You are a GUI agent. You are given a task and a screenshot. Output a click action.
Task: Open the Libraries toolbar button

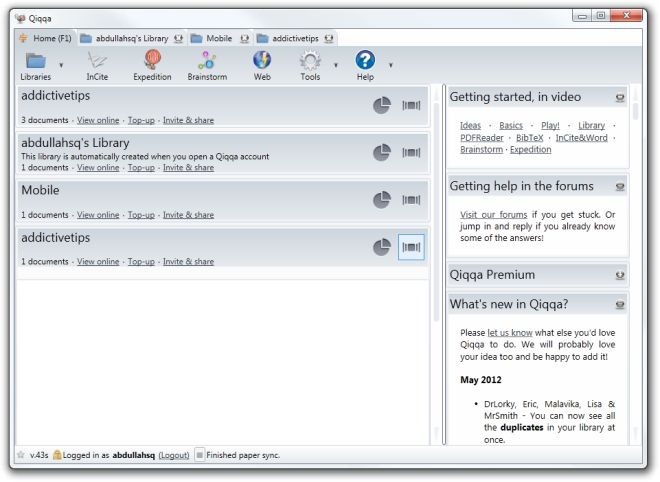(36, 66)
